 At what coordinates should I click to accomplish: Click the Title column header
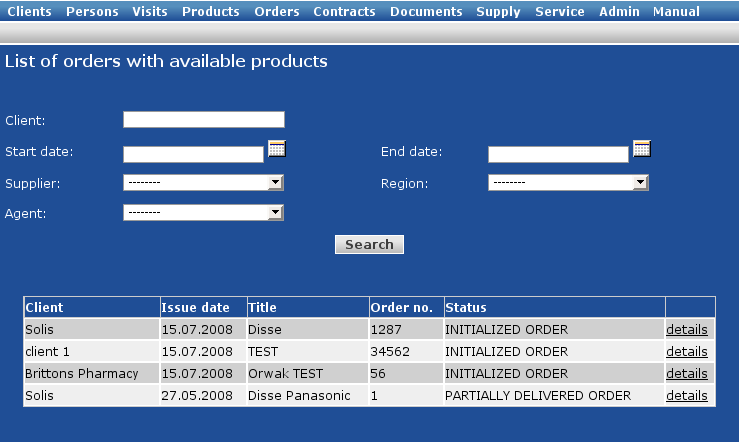[x=308, y=307]
